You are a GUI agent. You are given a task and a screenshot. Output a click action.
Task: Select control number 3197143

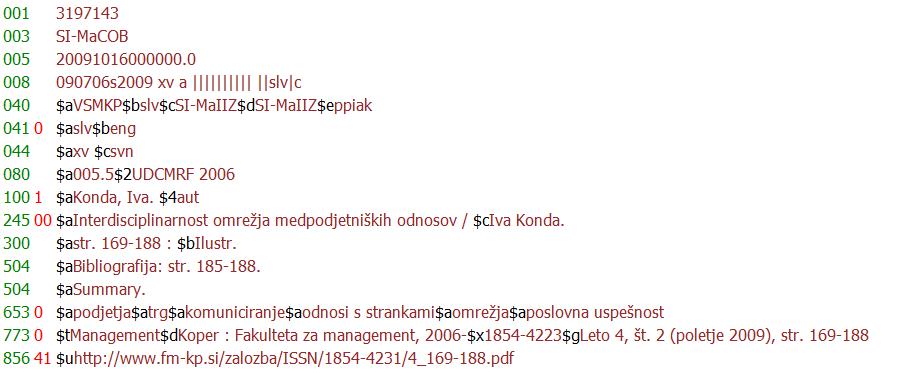point(87,13)
